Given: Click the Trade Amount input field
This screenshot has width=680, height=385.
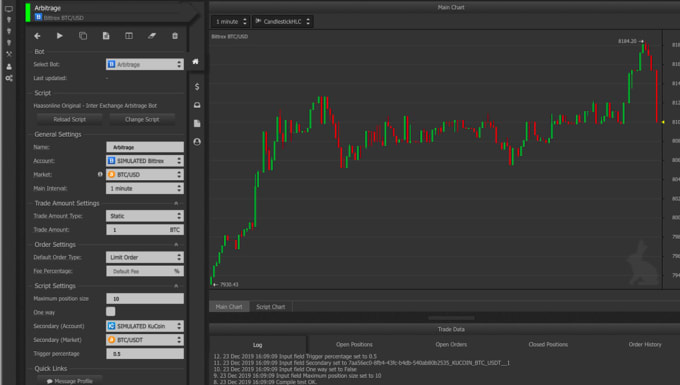Looking at the screenshot, I should (145, 230).
